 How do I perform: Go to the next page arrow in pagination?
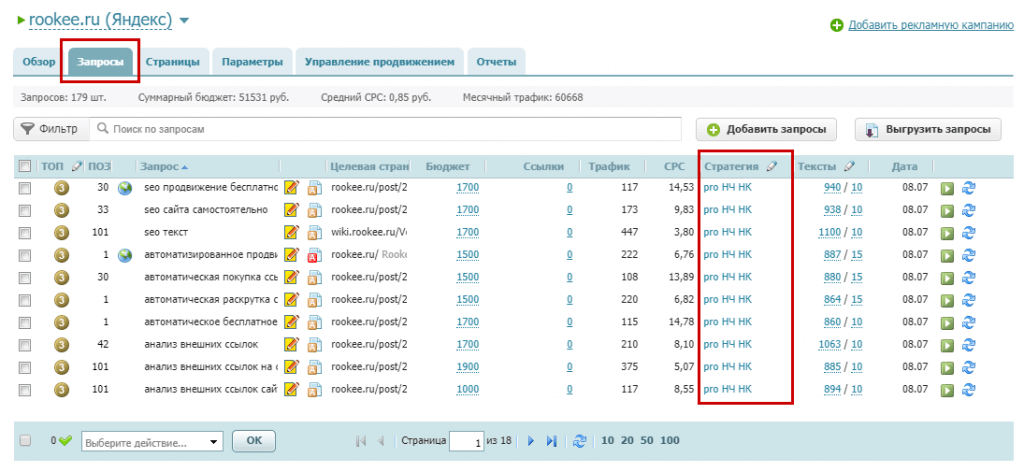(x=531, y=441)
